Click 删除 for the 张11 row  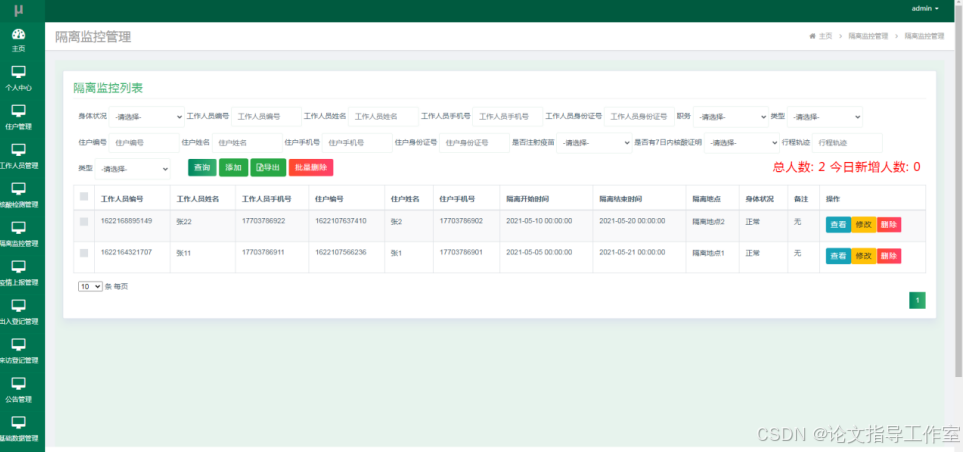889,256
